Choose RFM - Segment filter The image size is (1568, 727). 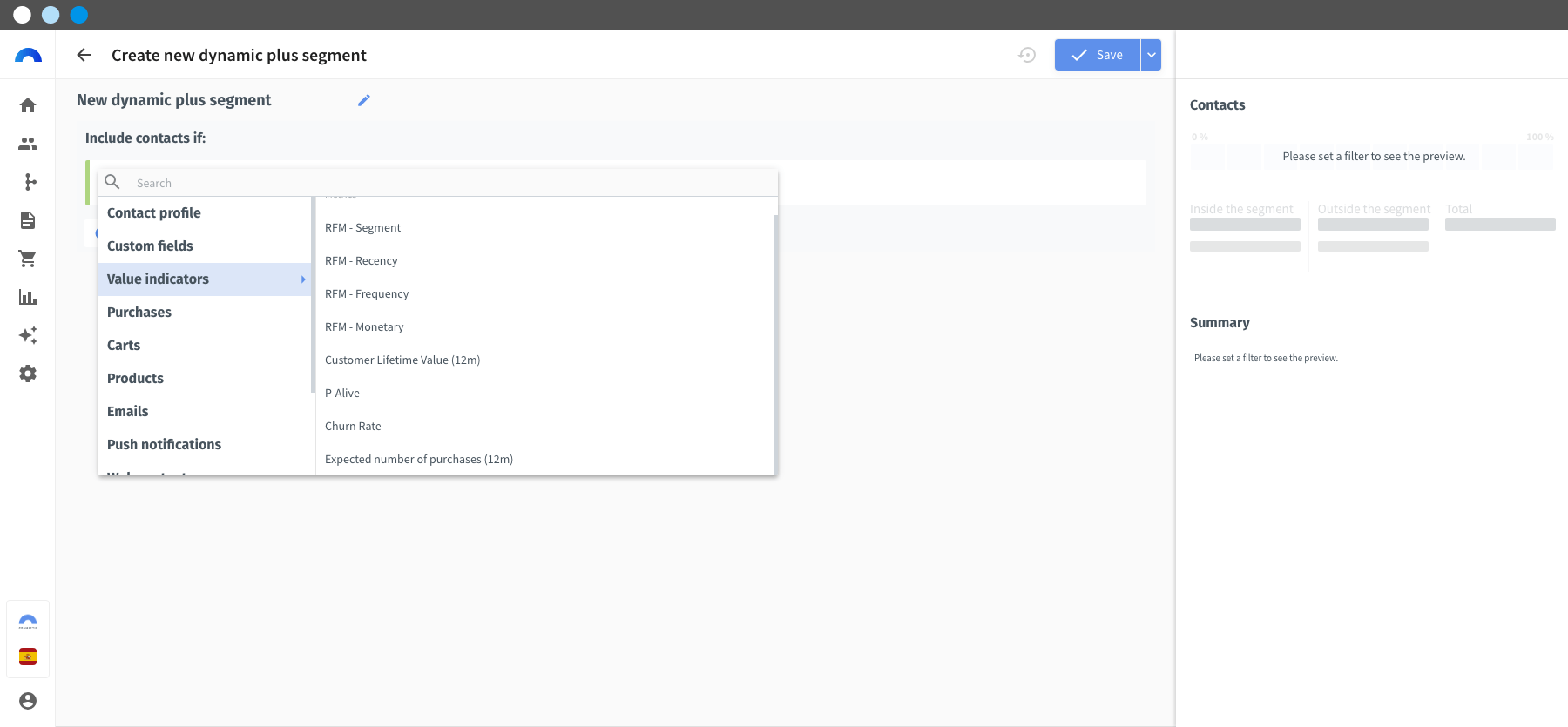pos(544,228)
